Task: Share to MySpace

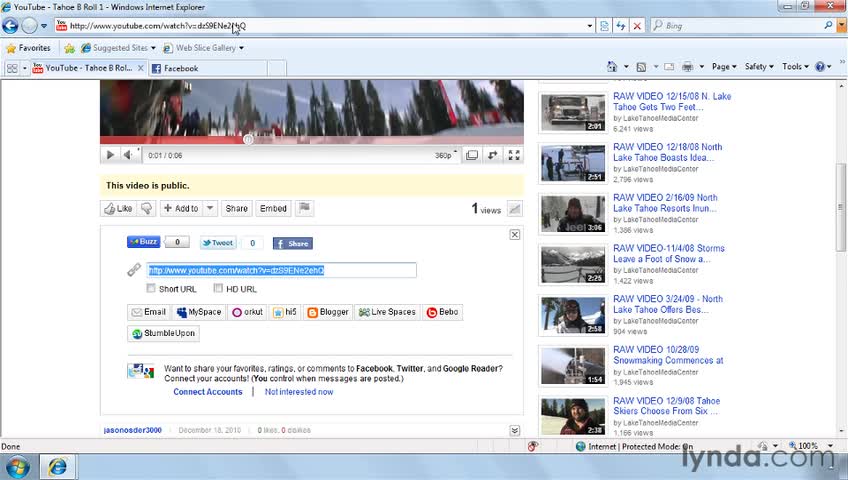Action: coord(199,312)
